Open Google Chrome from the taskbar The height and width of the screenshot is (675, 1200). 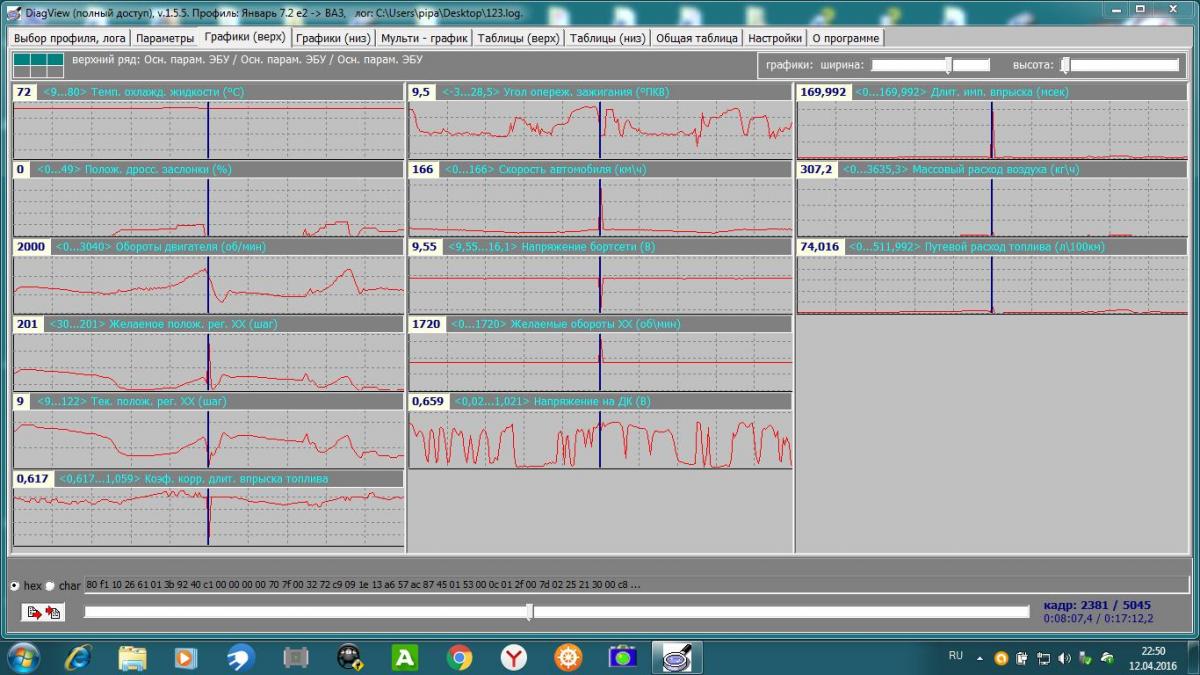[x=460, y=657]
